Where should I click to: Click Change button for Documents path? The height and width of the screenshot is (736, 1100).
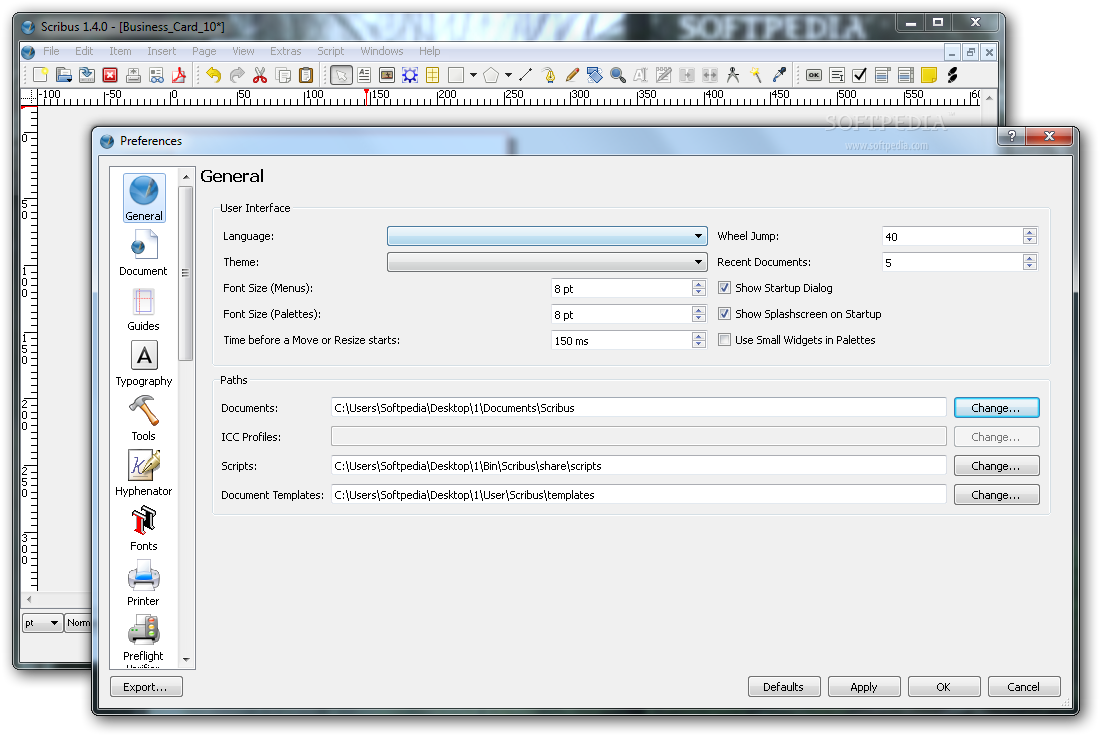[996, 408]
